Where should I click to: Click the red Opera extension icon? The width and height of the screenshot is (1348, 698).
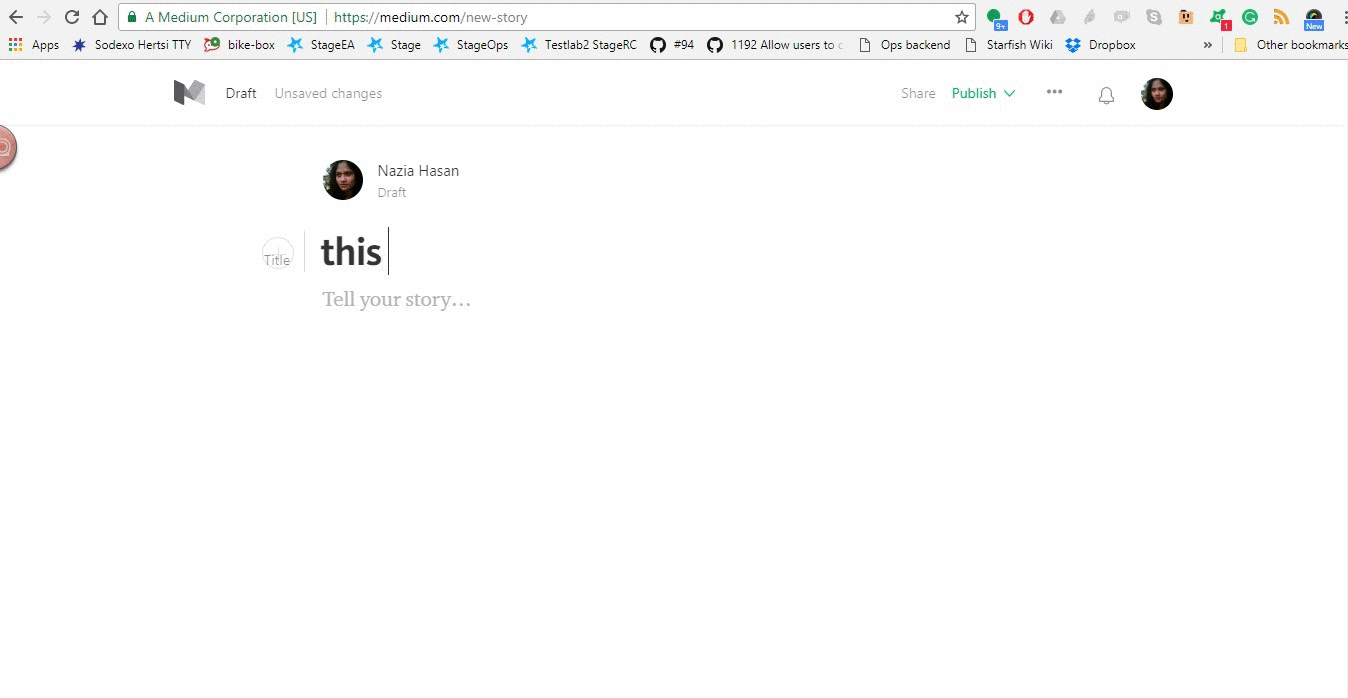click(1026, 17)
